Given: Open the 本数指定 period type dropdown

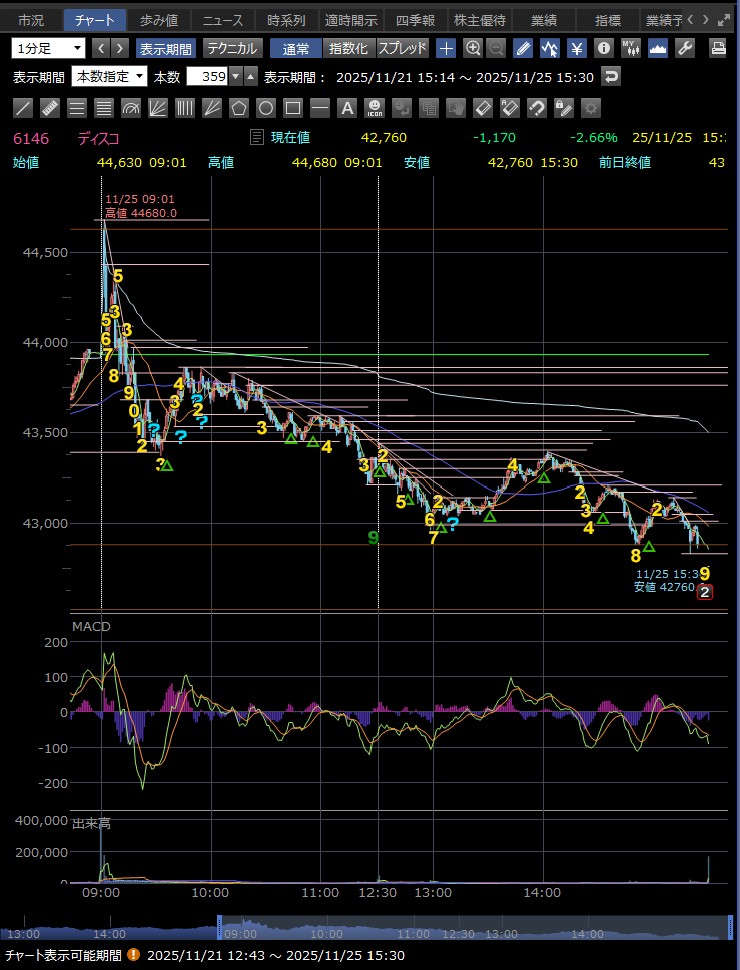Looking at the screenshot, I should [109, 76].
